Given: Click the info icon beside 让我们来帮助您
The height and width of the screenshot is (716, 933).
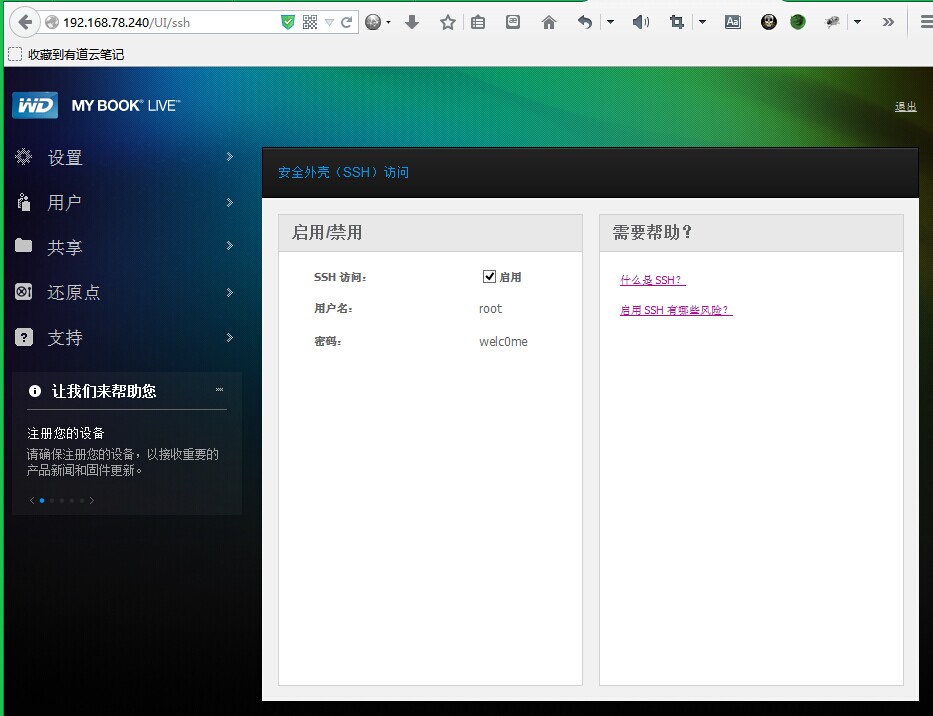Looking at the screenshot, I should pos(35,391).
